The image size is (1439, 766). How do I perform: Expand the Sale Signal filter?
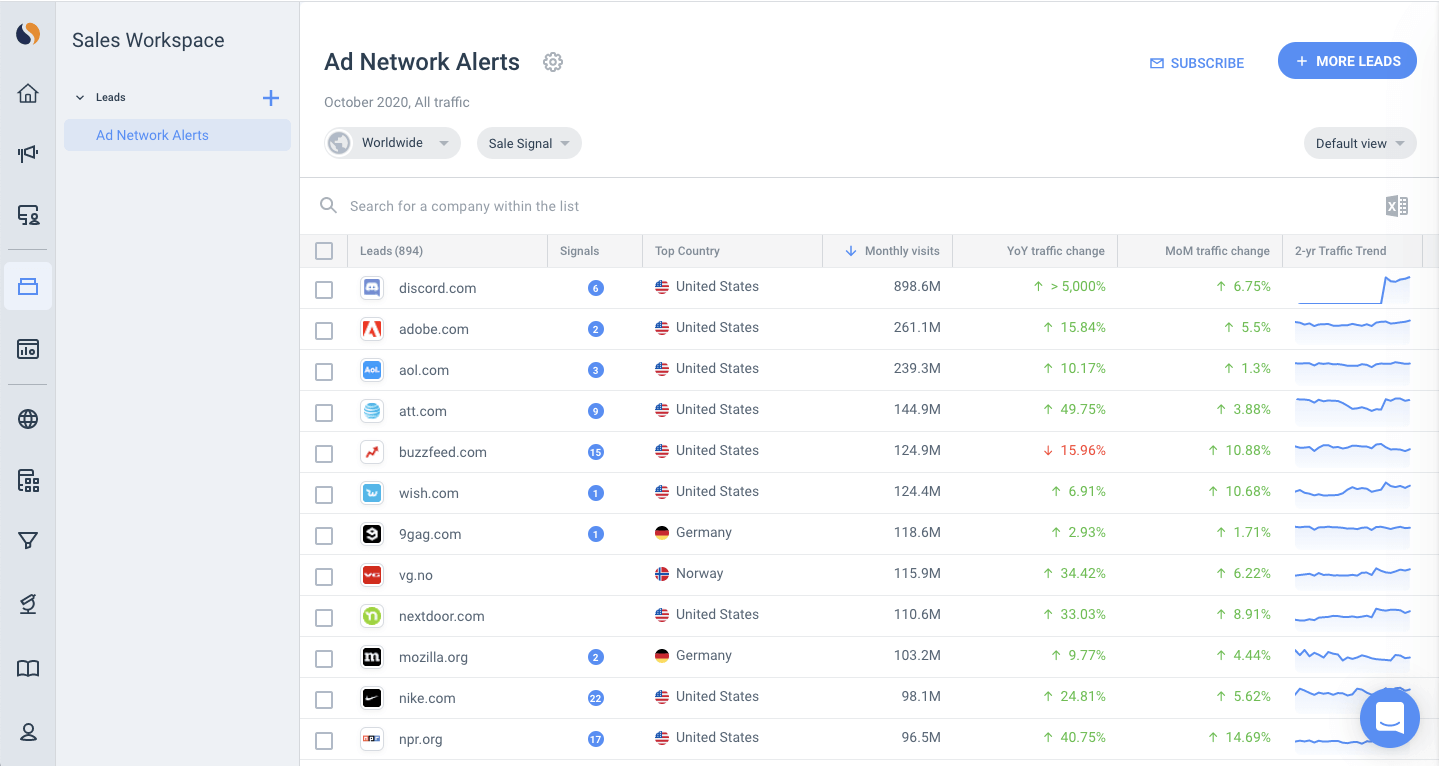528,143
